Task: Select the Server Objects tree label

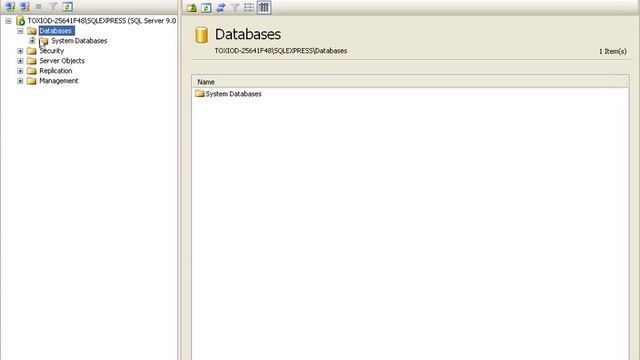Action: point(62,61)
